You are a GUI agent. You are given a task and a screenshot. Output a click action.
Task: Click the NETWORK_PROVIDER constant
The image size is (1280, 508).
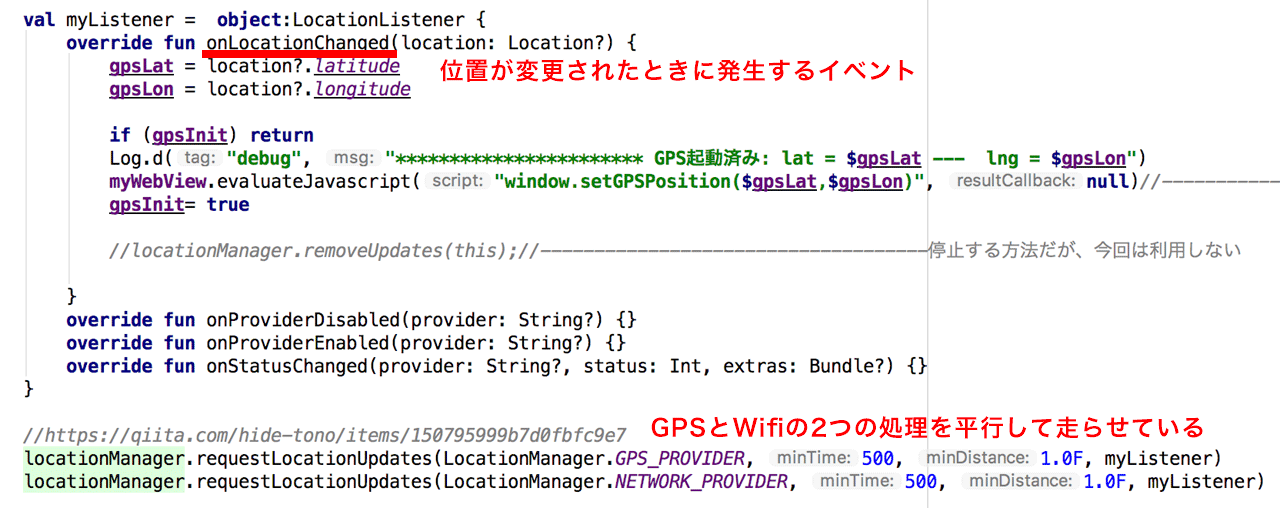coord(701,481)
